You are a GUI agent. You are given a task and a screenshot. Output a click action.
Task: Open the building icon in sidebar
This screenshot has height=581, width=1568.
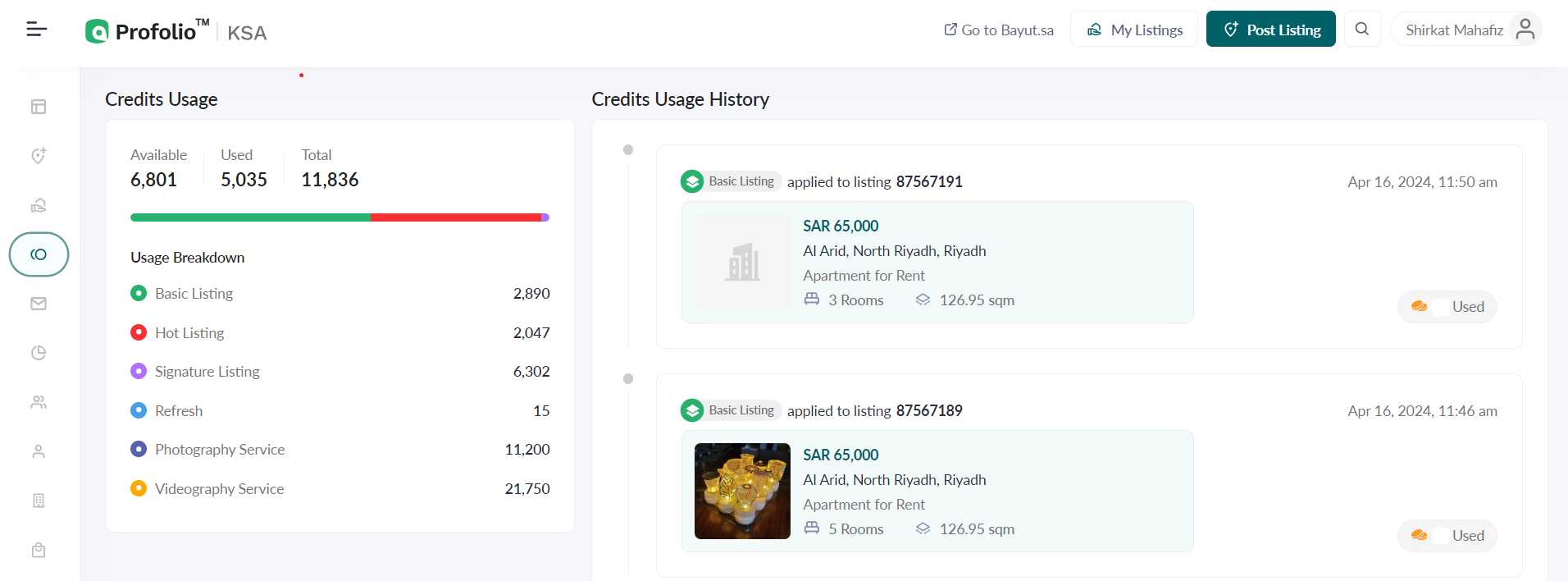point(39,501)
